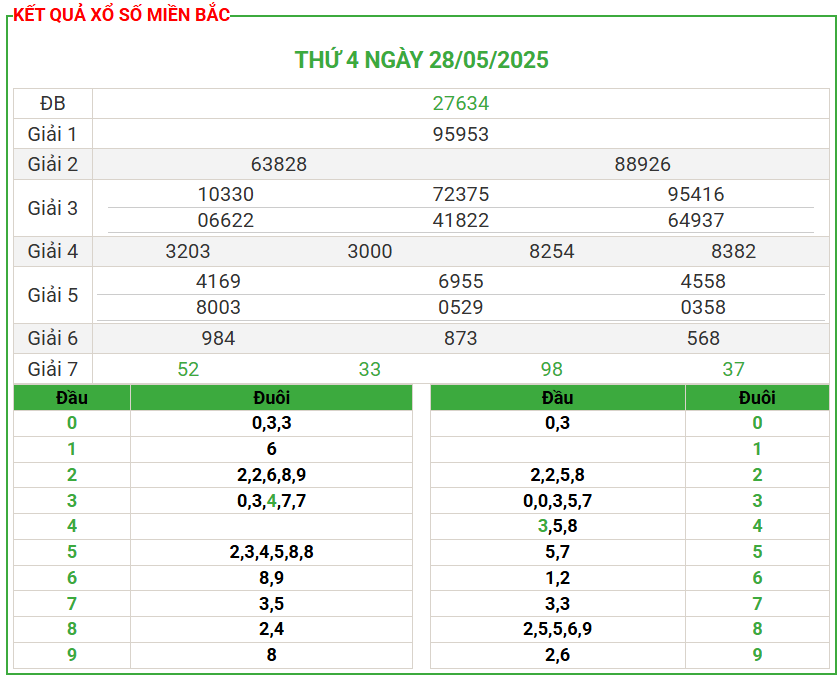
Task: Select fourth prize number 3000
Action: click(370, 251)
